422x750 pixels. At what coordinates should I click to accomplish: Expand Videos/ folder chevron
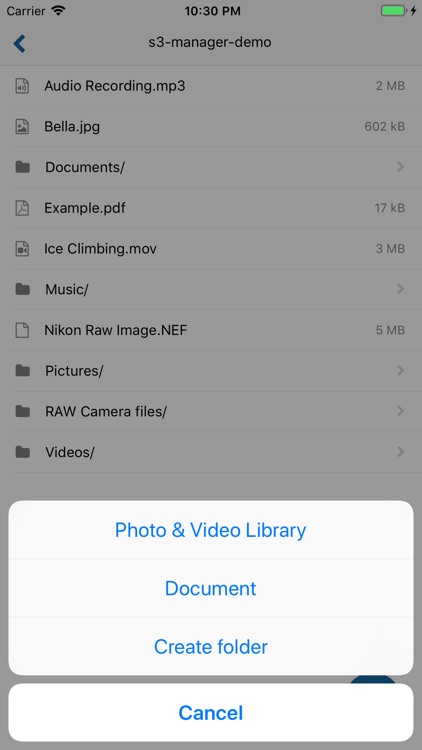point(400,452)
